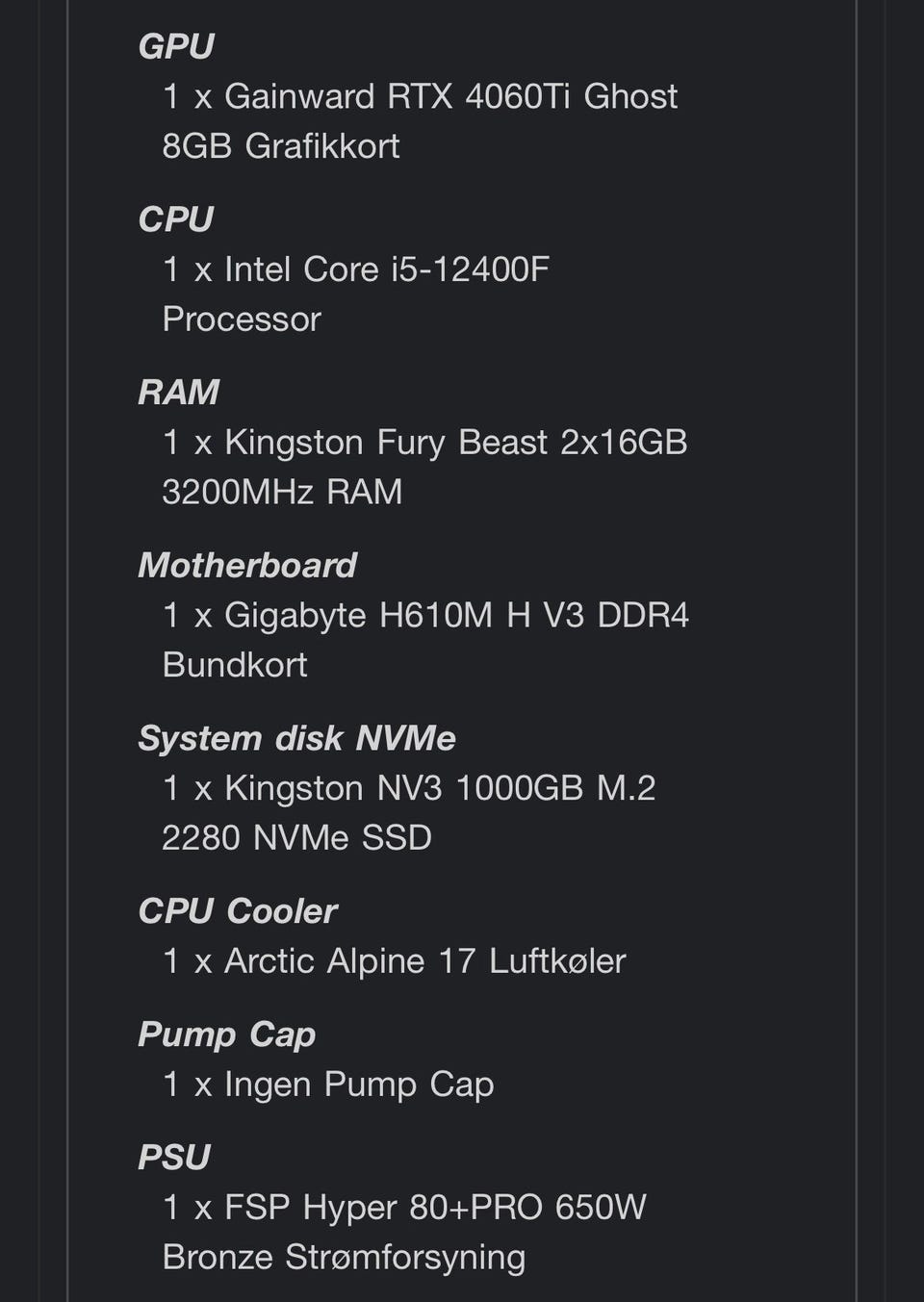Click the word Bundkort
Image resolution: width=924 pixels, height=1302 pixels.
click(235, 665)
